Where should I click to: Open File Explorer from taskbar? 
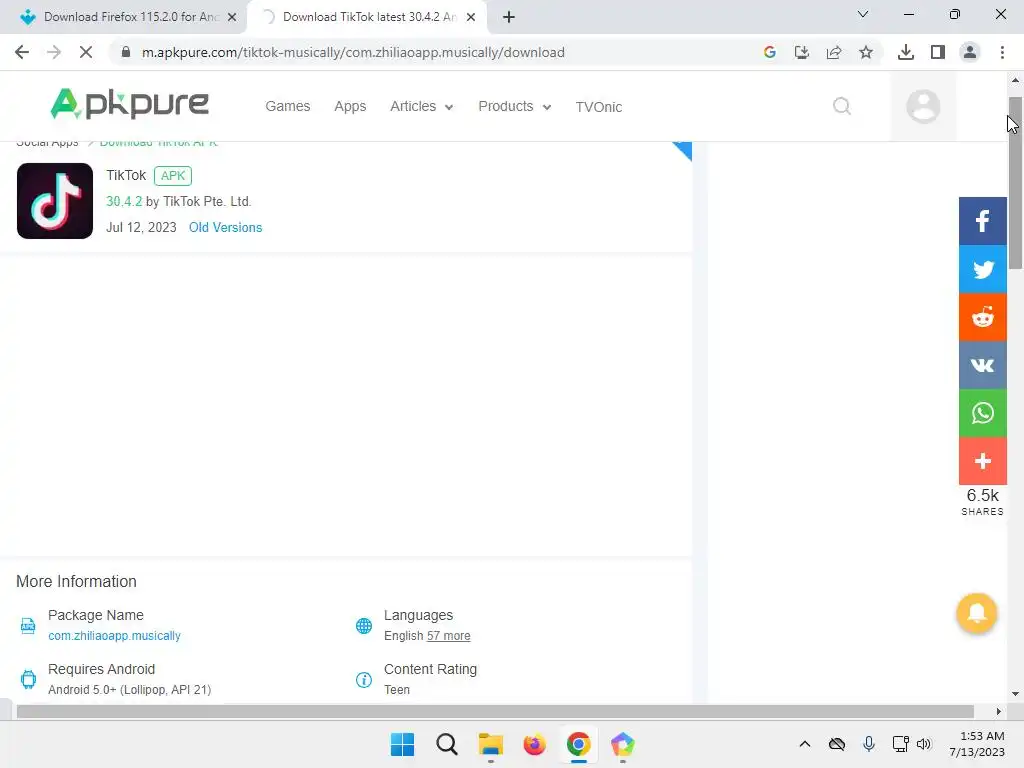pos(490,744)
